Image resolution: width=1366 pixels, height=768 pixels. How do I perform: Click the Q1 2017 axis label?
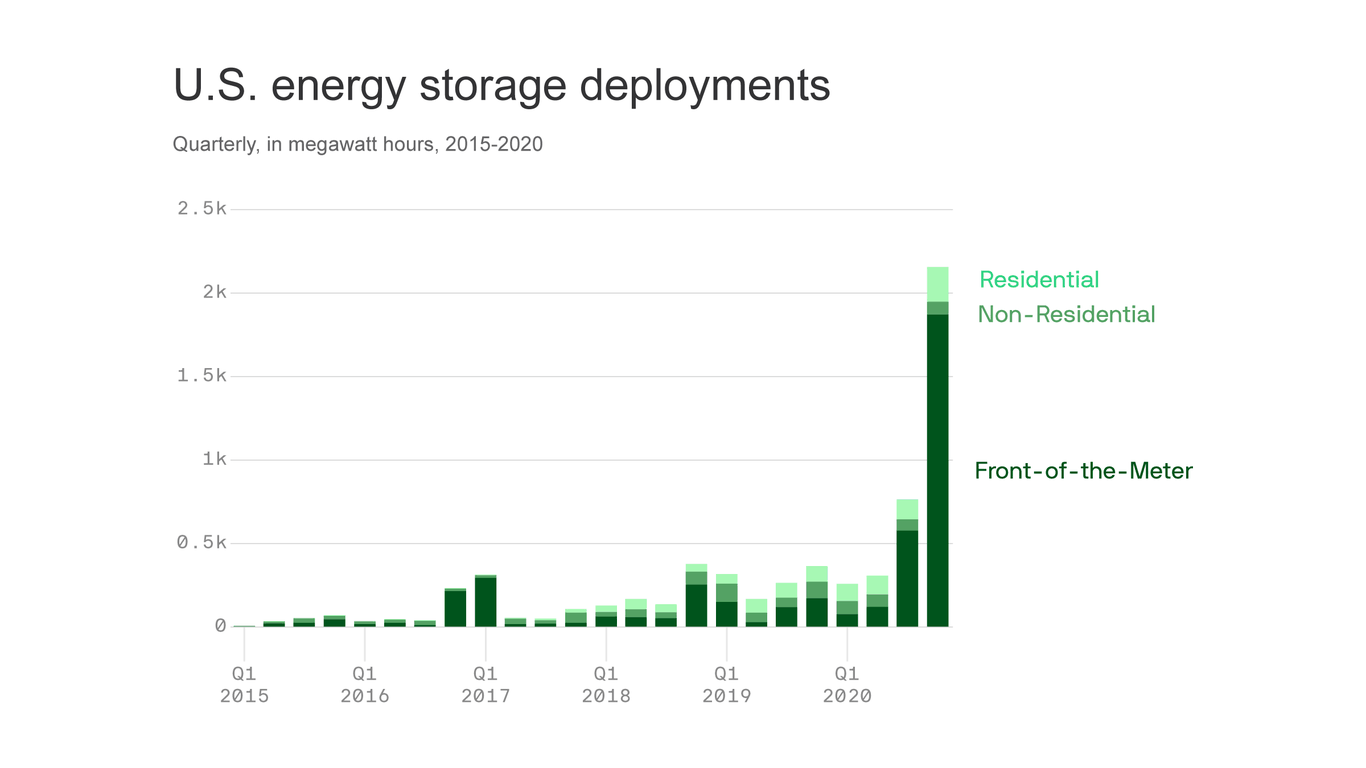point(485,685)
